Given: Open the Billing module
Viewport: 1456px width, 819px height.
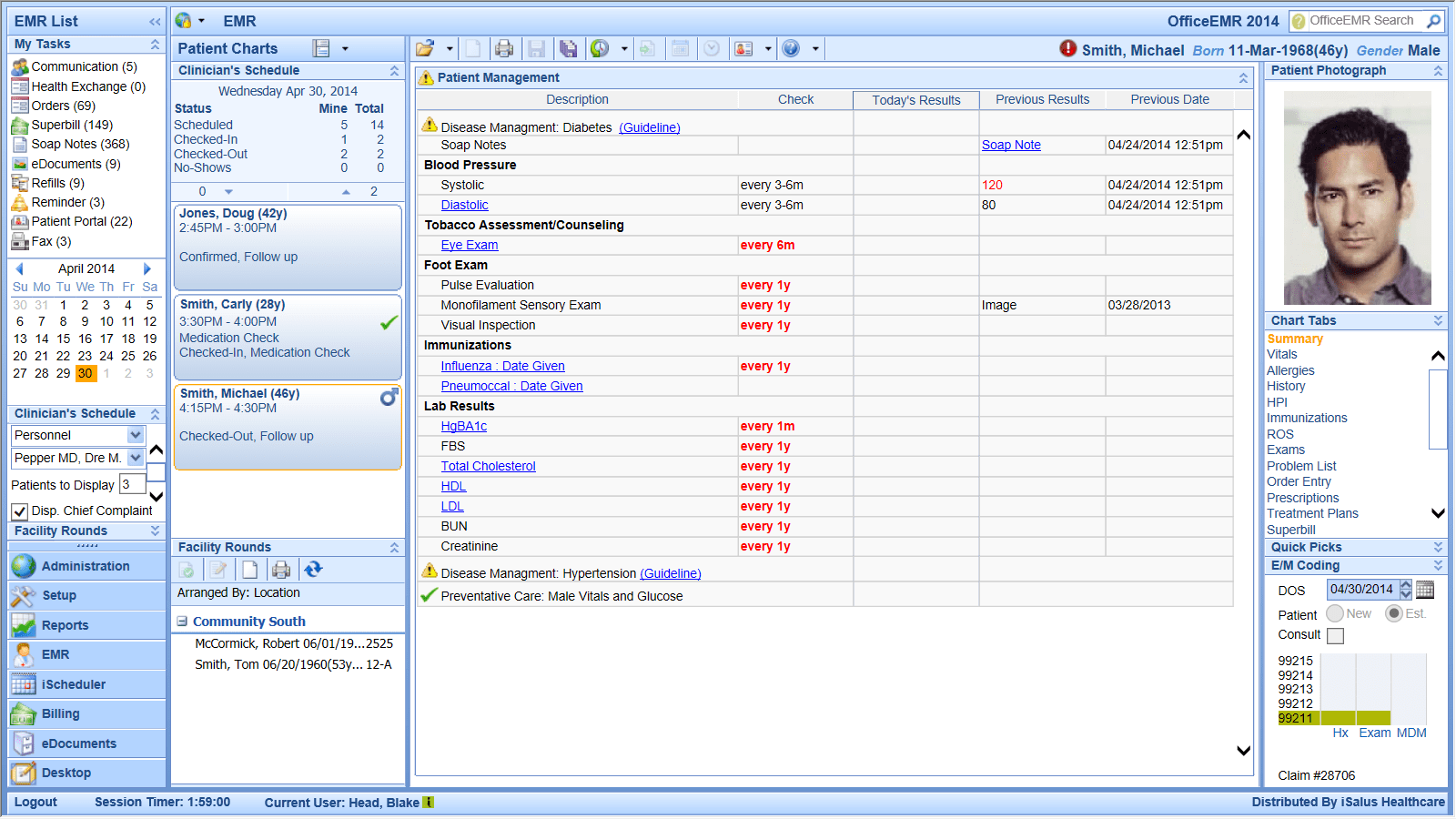Looking at the screenshot, I should tap(60, 714).
